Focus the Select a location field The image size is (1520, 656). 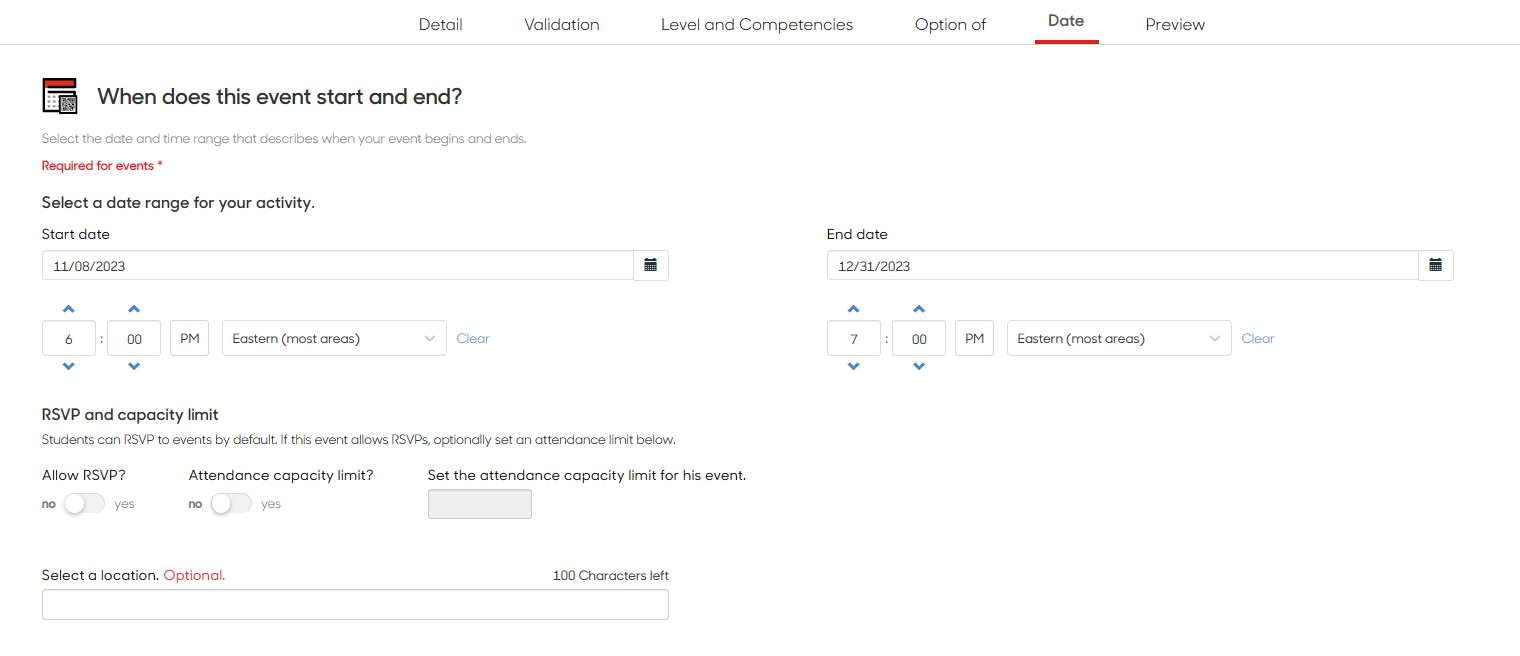[355, 604]
